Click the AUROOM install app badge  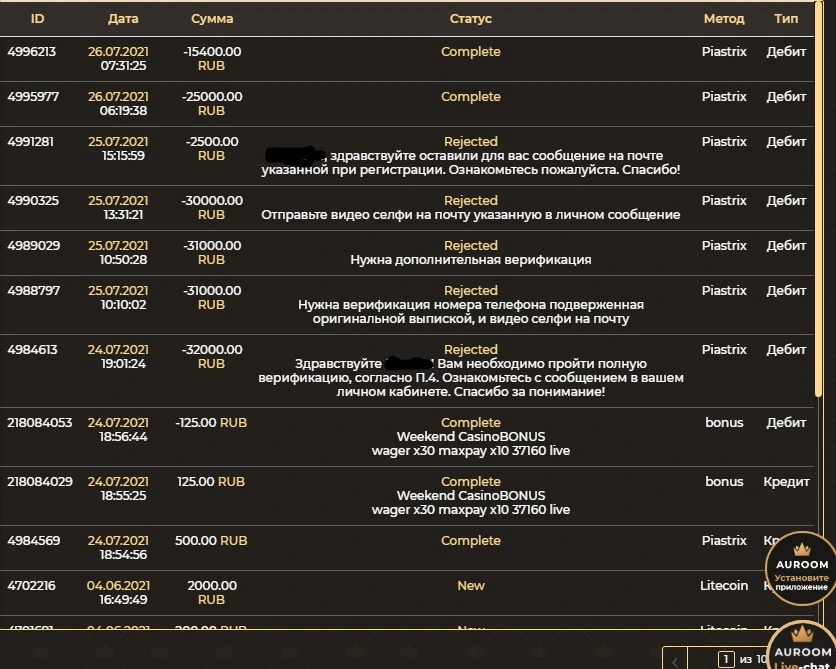pyautogui.click(x=801, y=569)
